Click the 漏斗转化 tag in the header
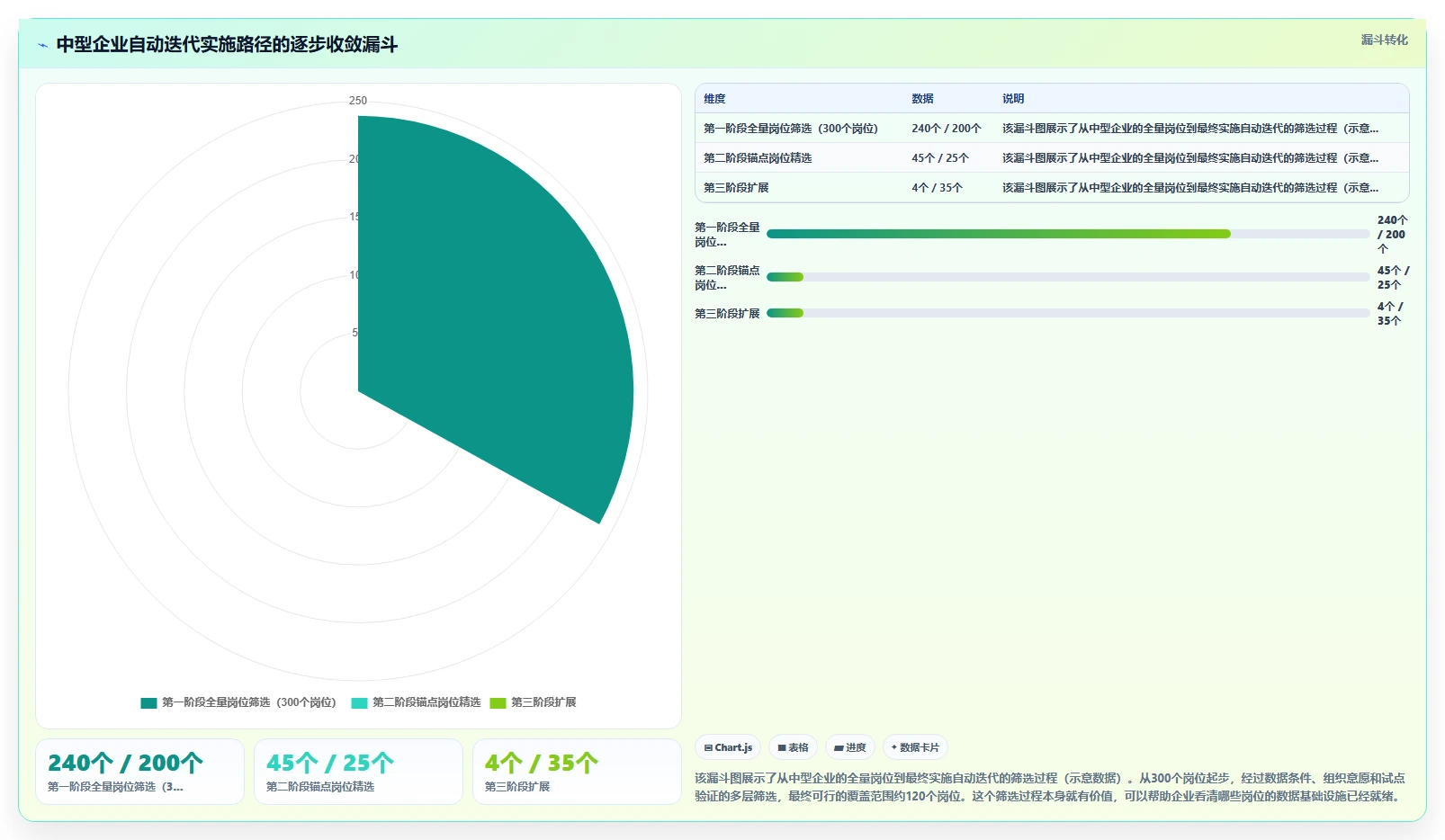Screen dimensions: 1445x840 [x=1384, y=40]
